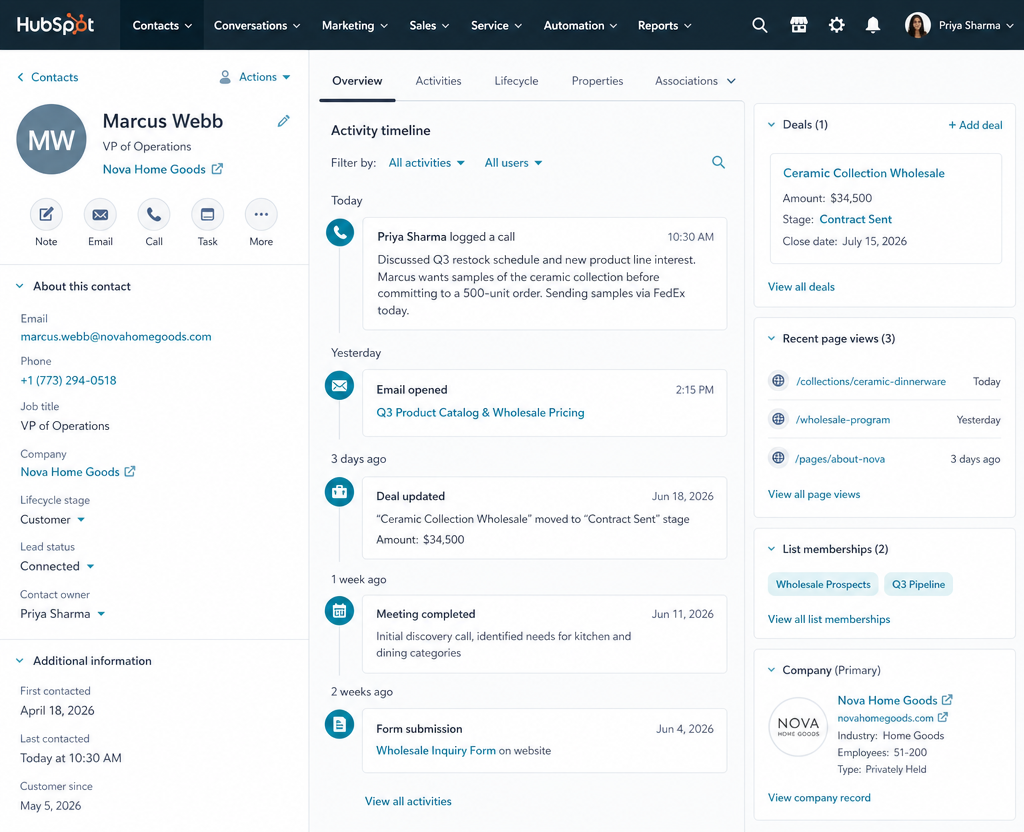Click the Email opened timeline envelope icon

[340, 386]
